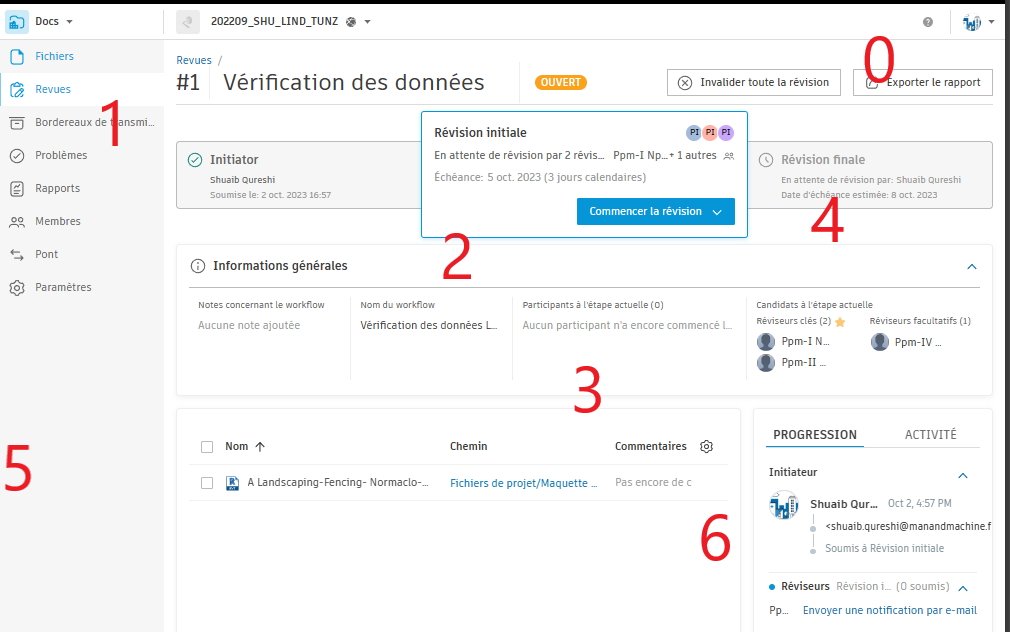The height and width of the screenshot is (632, 1010).
Task: Select all files with the header checkbox
Action: (206, 446)
